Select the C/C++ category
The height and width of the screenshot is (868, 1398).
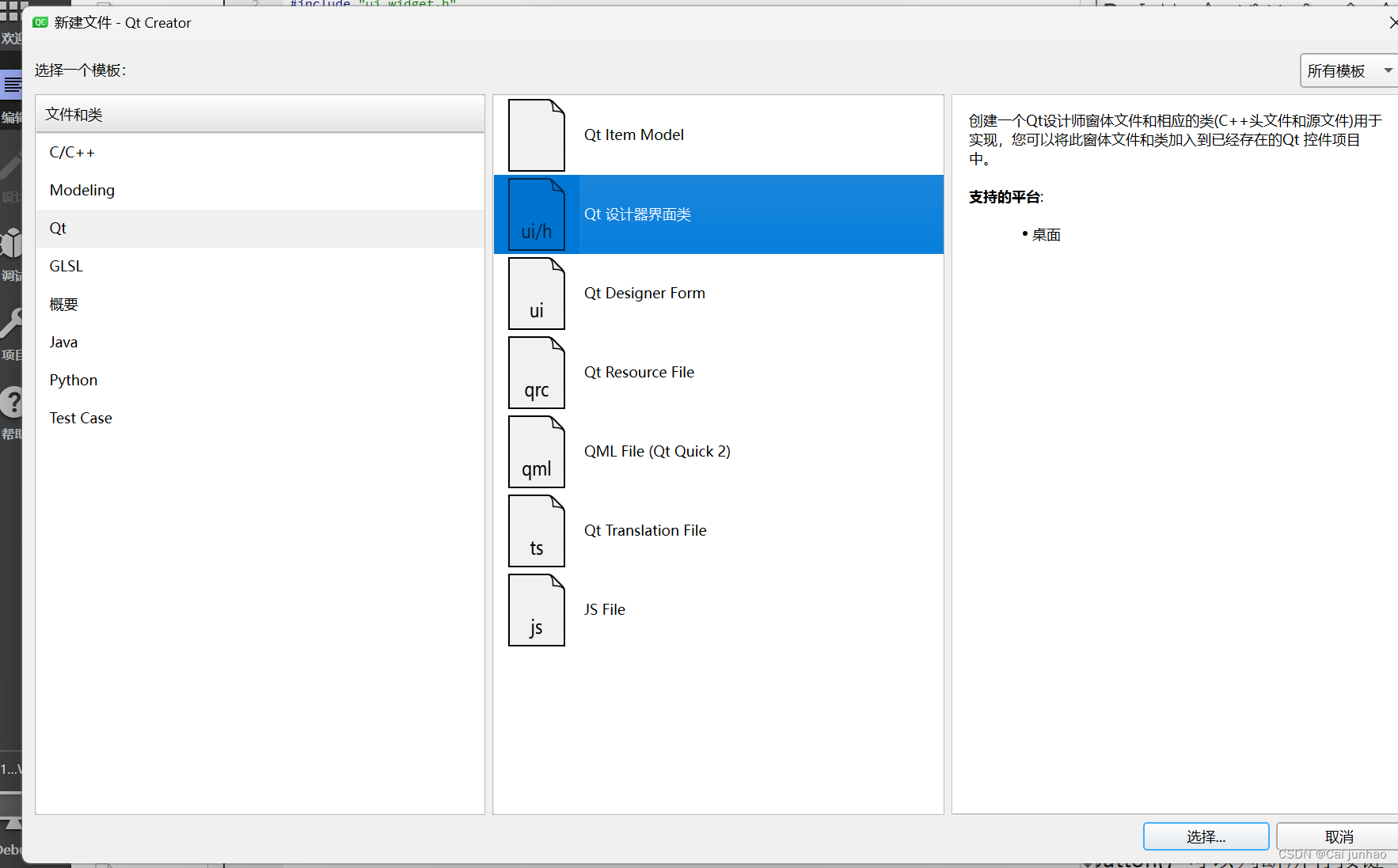[260, 153]
